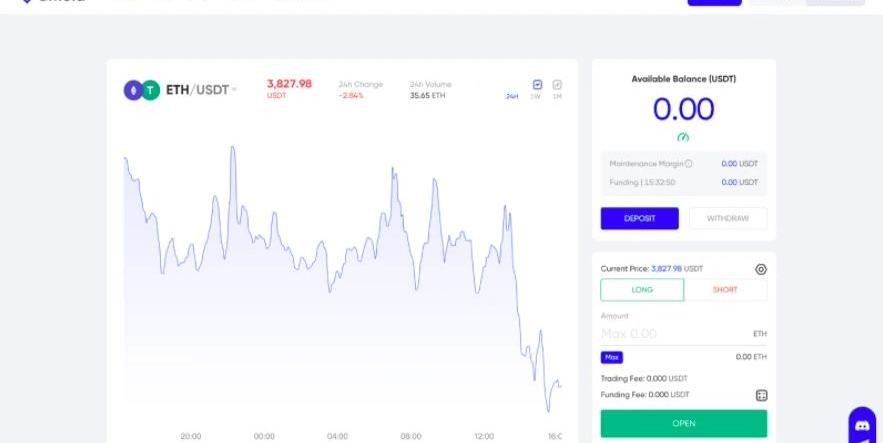Open the fee calculator icon
Image resolution: width=883 pixels, height=443 pixels.
(761, 396)
